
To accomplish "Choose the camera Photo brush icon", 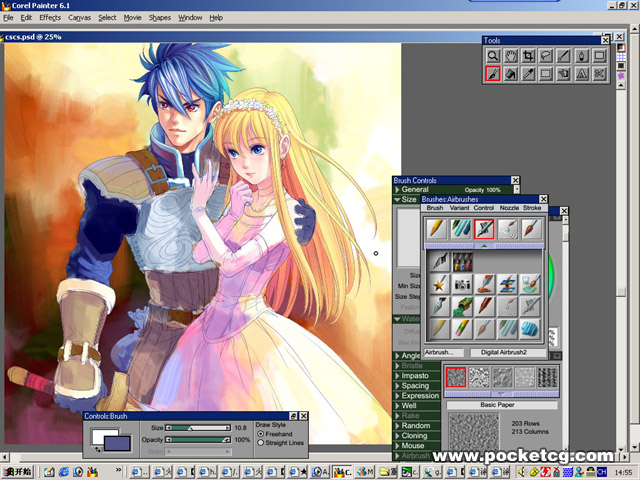I will [462, 284].
